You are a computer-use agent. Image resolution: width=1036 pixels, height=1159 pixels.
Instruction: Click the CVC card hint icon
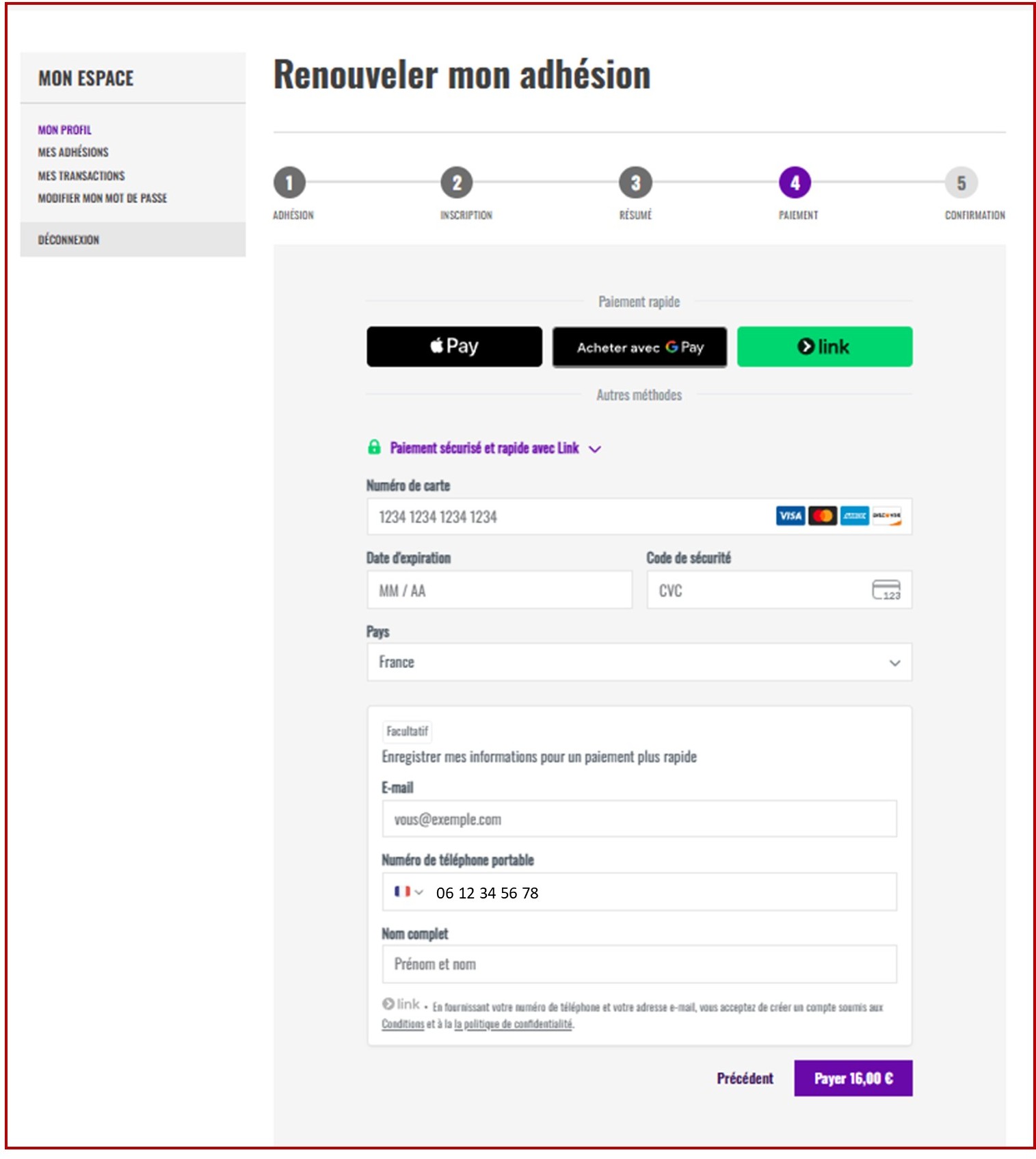pyautogui.click(x=886, y=589)
